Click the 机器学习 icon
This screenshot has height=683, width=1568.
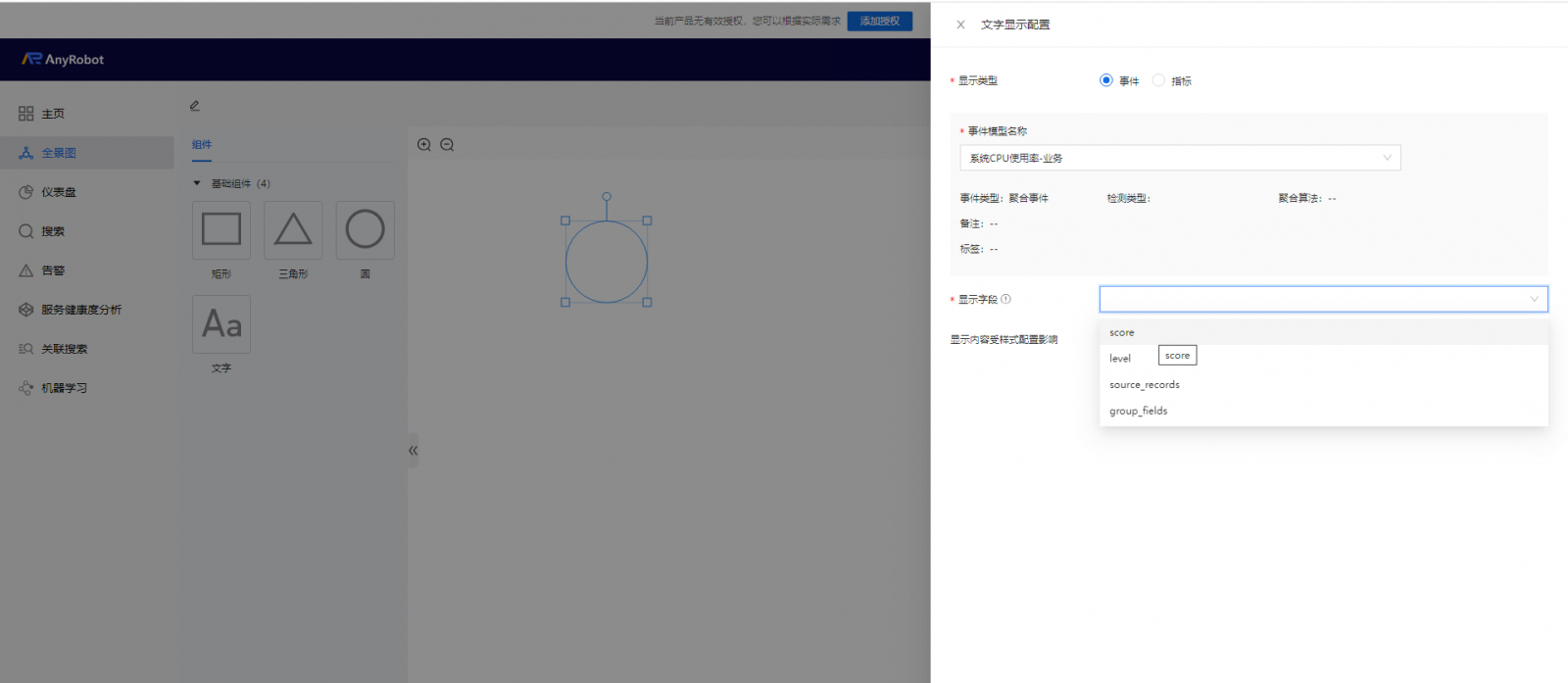tap(26, 388)
